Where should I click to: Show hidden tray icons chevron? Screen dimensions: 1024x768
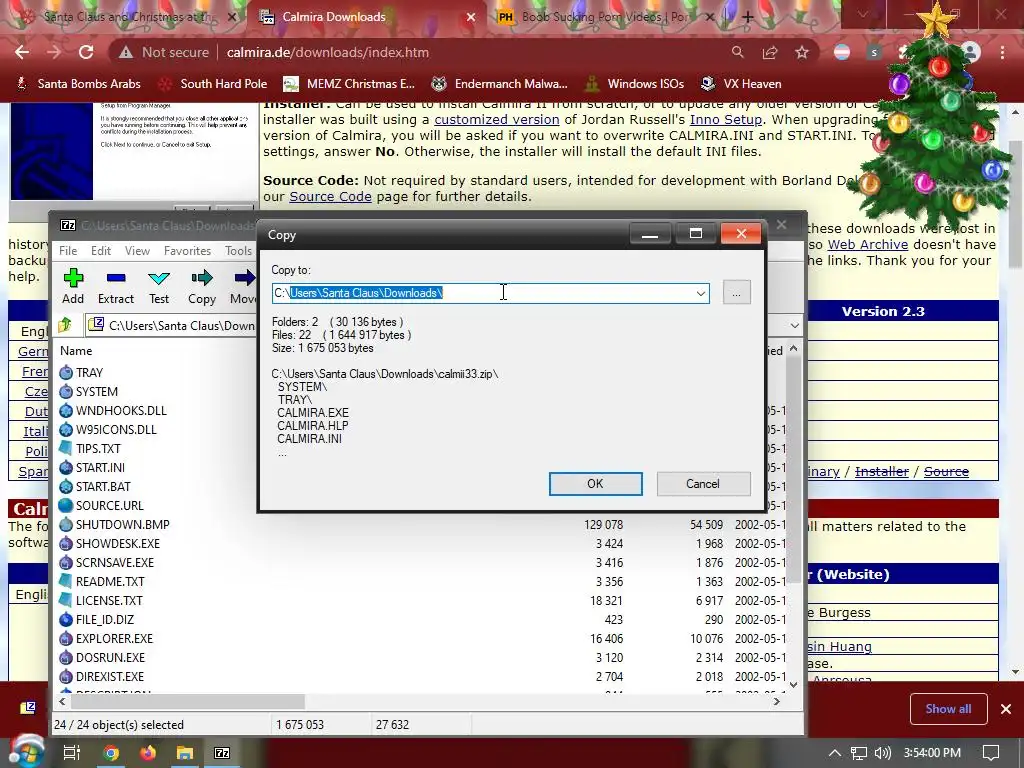835,753
